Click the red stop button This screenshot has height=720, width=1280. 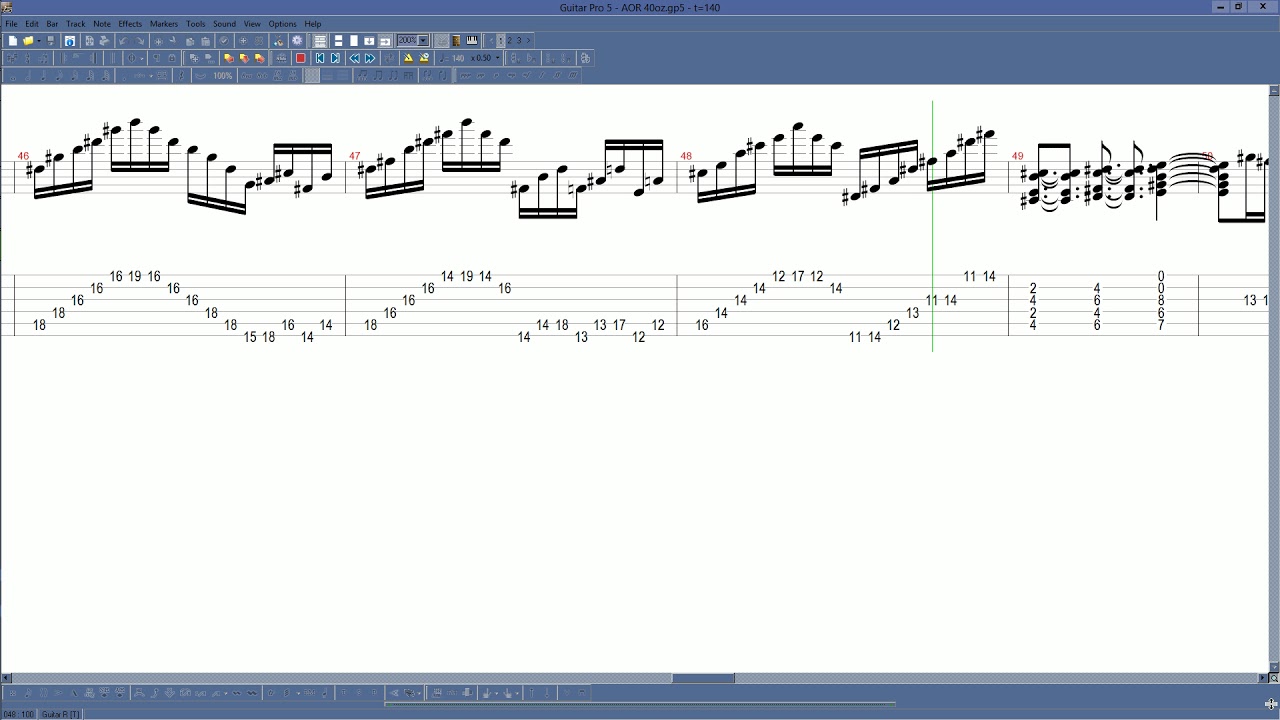point(300,58)
